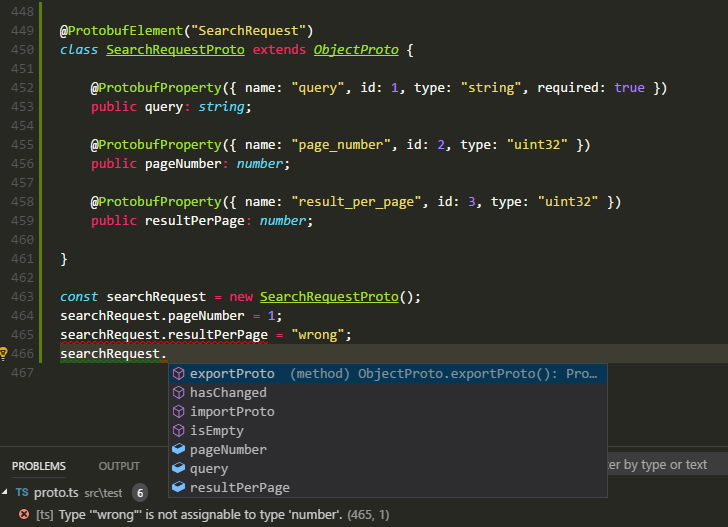Screen dimensions: 728x527
Task: Select the resultPerPage property suggestion
Action: (x=388, y=488)
